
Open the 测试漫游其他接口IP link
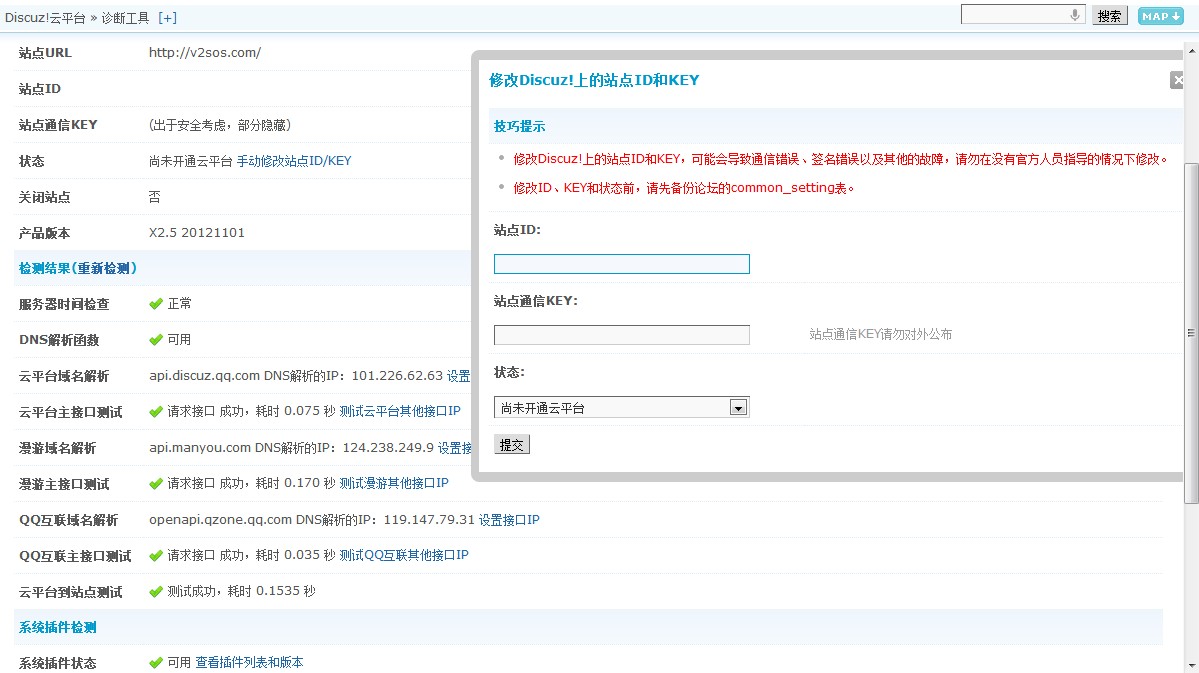tap(394, 483)
